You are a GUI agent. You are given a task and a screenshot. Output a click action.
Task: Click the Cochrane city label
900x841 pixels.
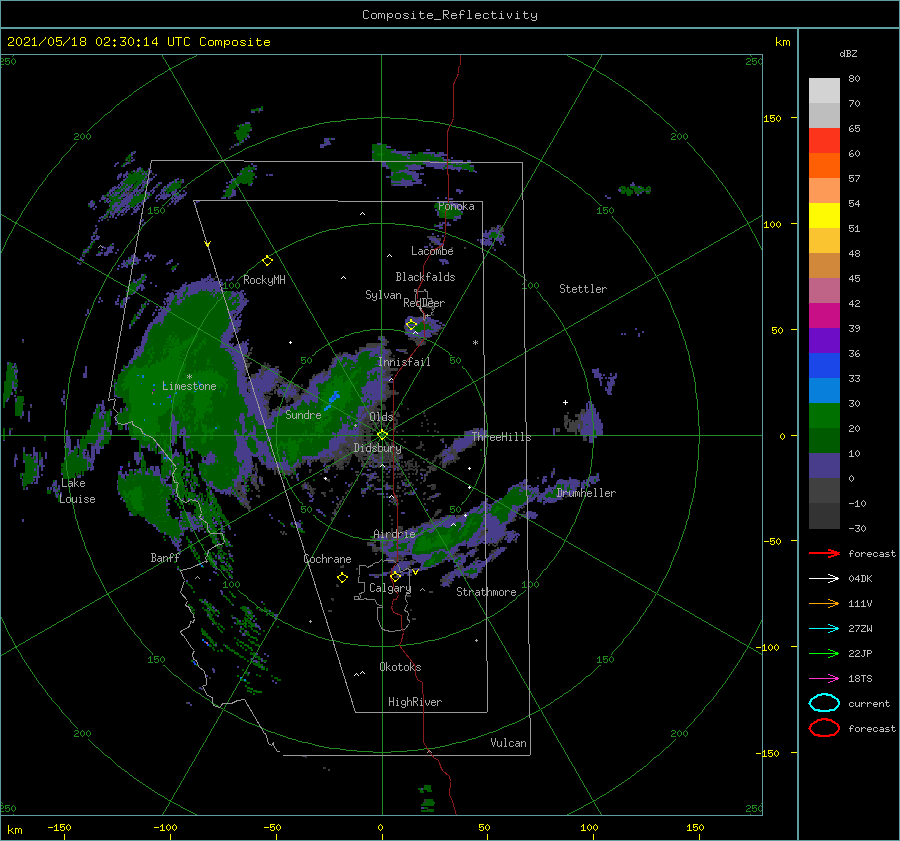[x=327, y=559]
